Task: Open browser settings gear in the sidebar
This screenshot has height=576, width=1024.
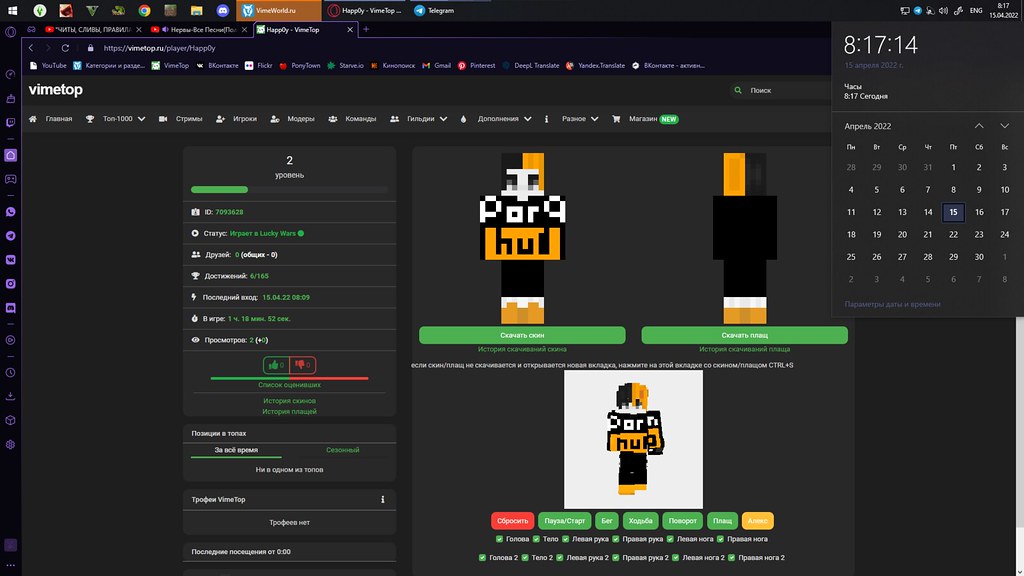Action: (11, 444)
